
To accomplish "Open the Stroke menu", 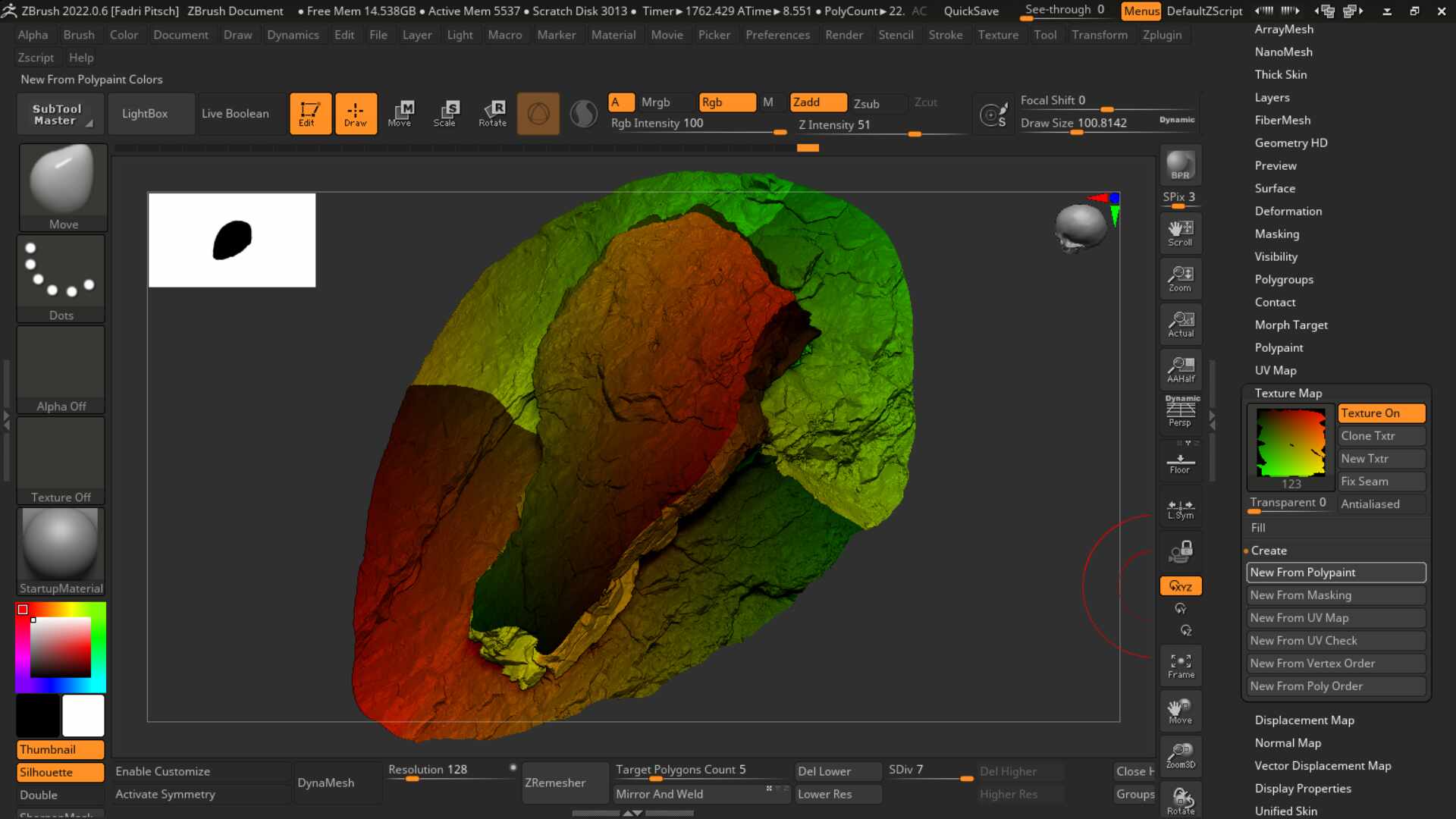I will point(945,35).
